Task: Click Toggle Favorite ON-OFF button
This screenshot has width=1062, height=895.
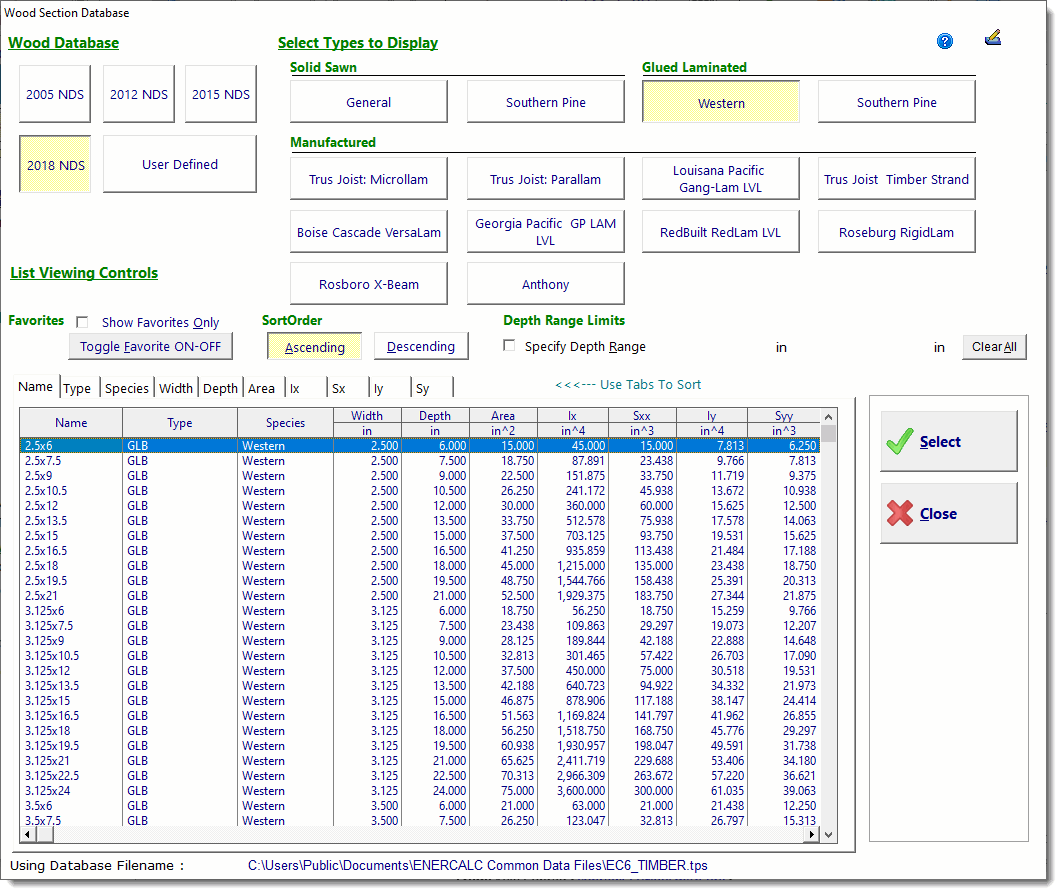Action: 150,346
